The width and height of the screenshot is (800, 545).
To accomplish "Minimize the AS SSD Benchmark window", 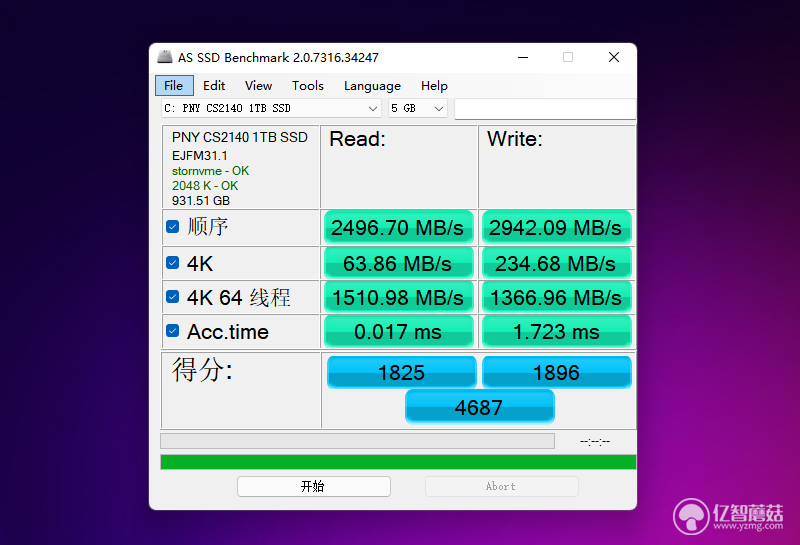I will coord(523,57).
